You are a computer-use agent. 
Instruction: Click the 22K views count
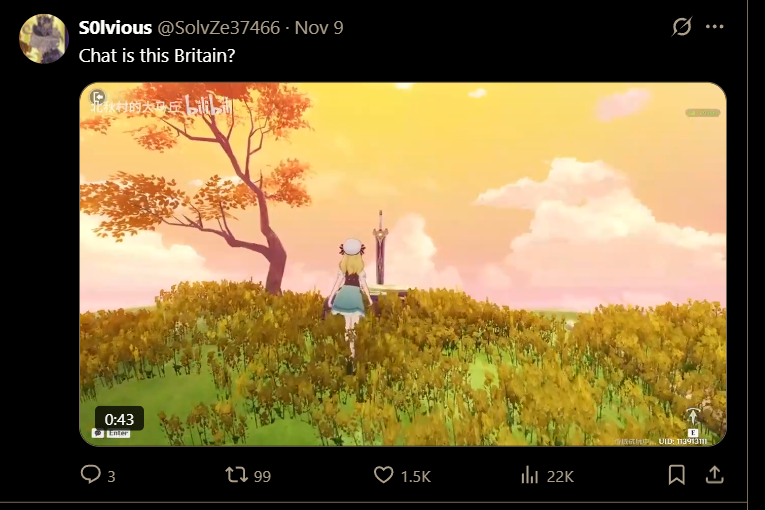[x=560, y=476]
